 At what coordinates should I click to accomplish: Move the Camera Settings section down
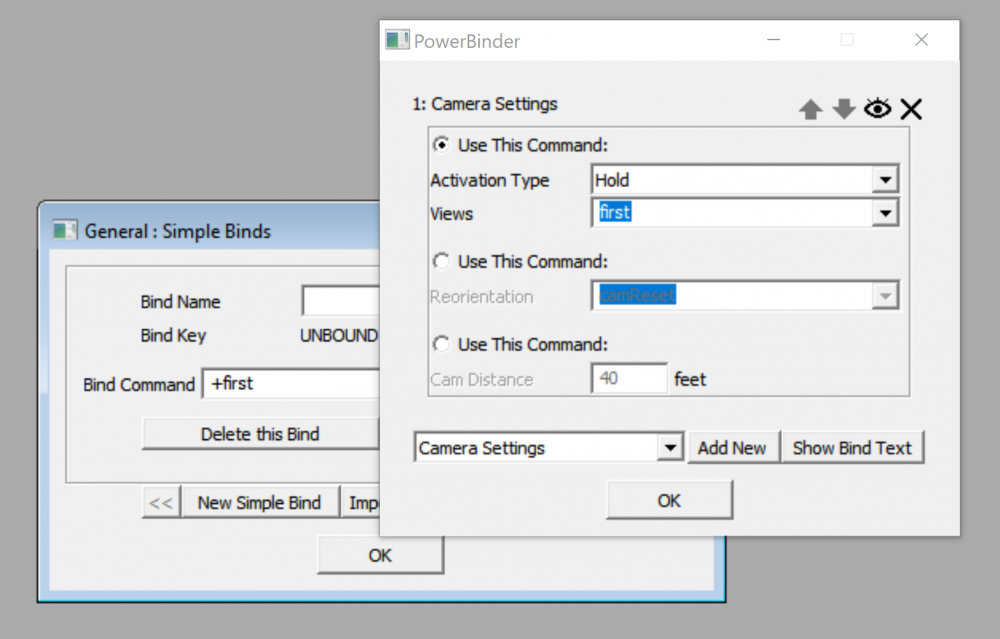pos(844,109)
